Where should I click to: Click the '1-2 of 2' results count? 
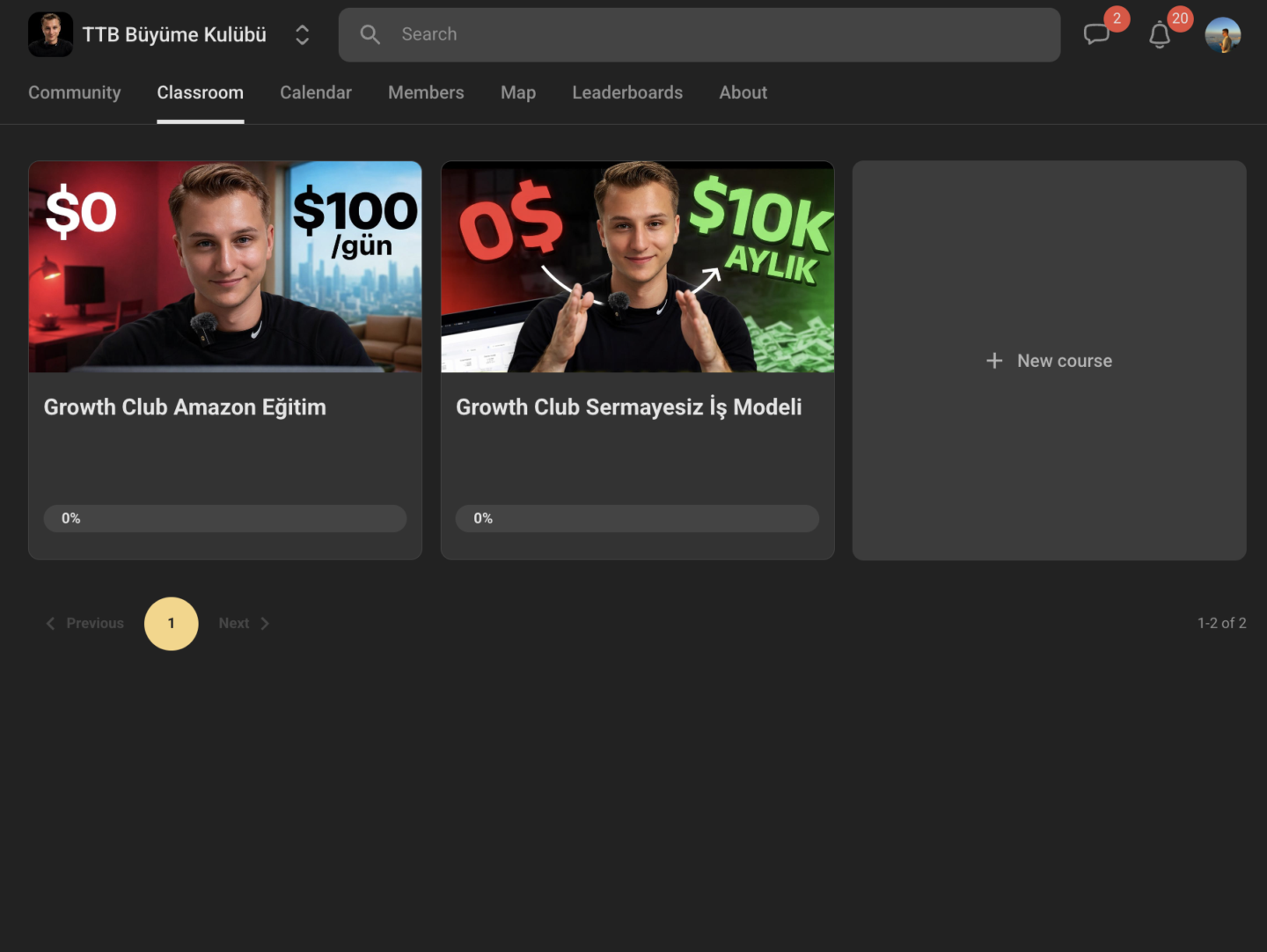click(x=1222, y=623)
